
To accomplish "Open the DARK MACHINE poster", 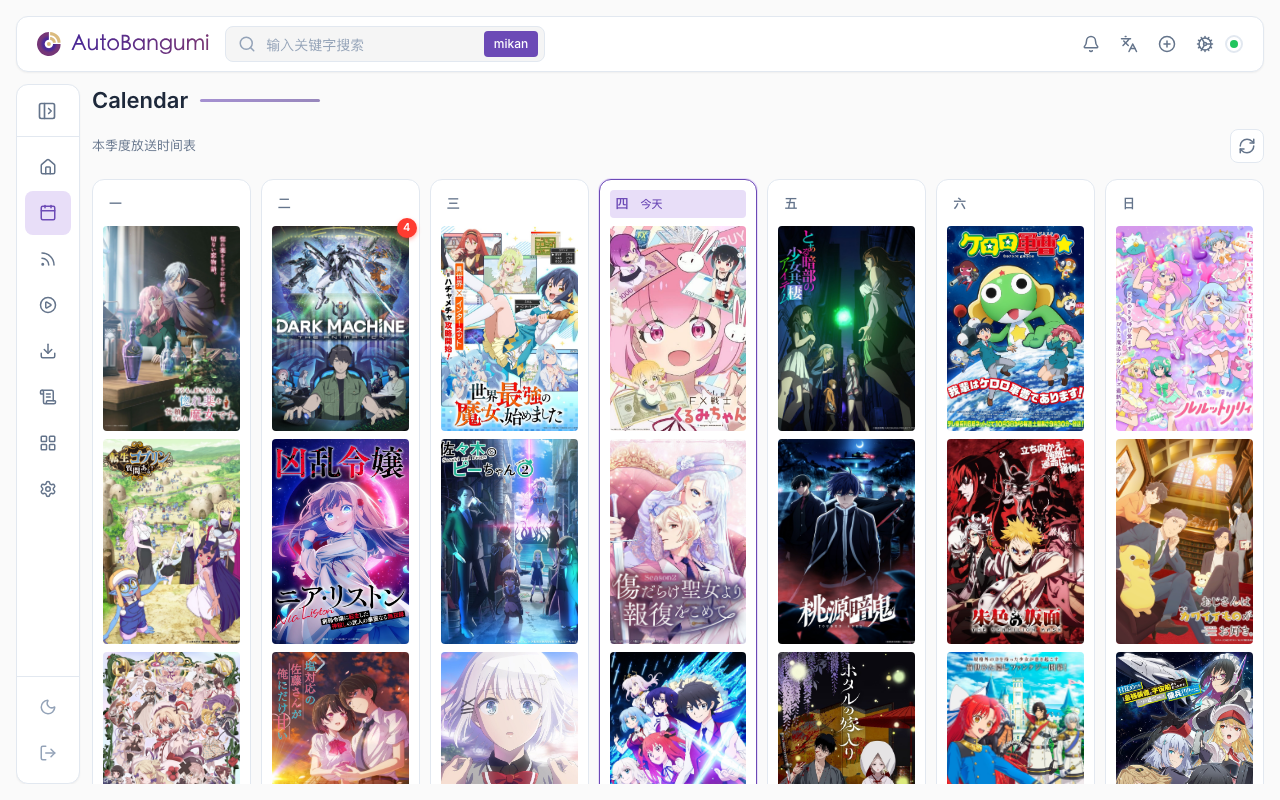I will pos(340,328).
